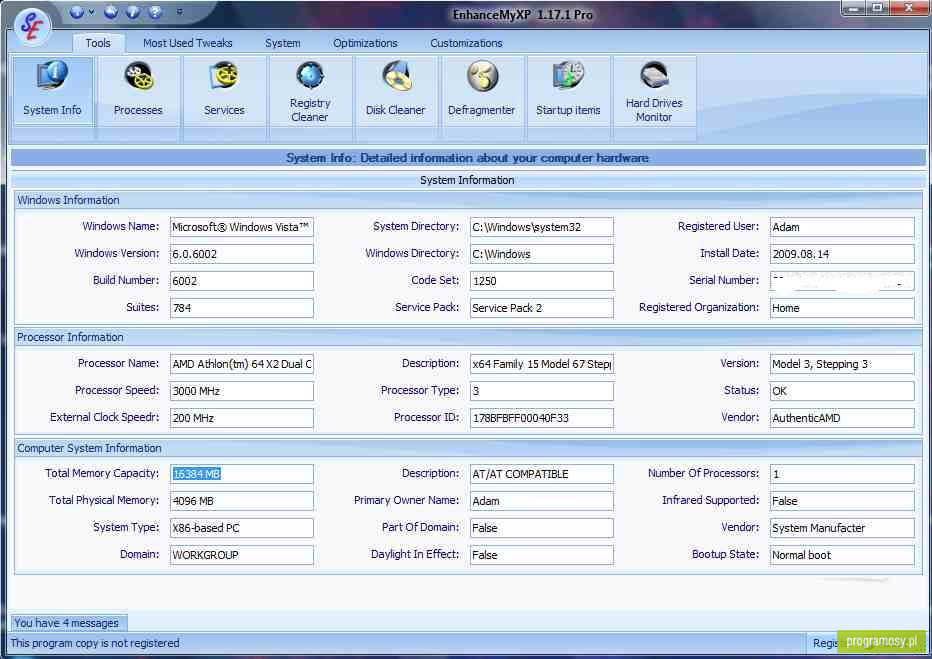The height and width of the screenshot is (659, 932).
Task: Focus the Number Of Processors field
Action: click(842, 474)
